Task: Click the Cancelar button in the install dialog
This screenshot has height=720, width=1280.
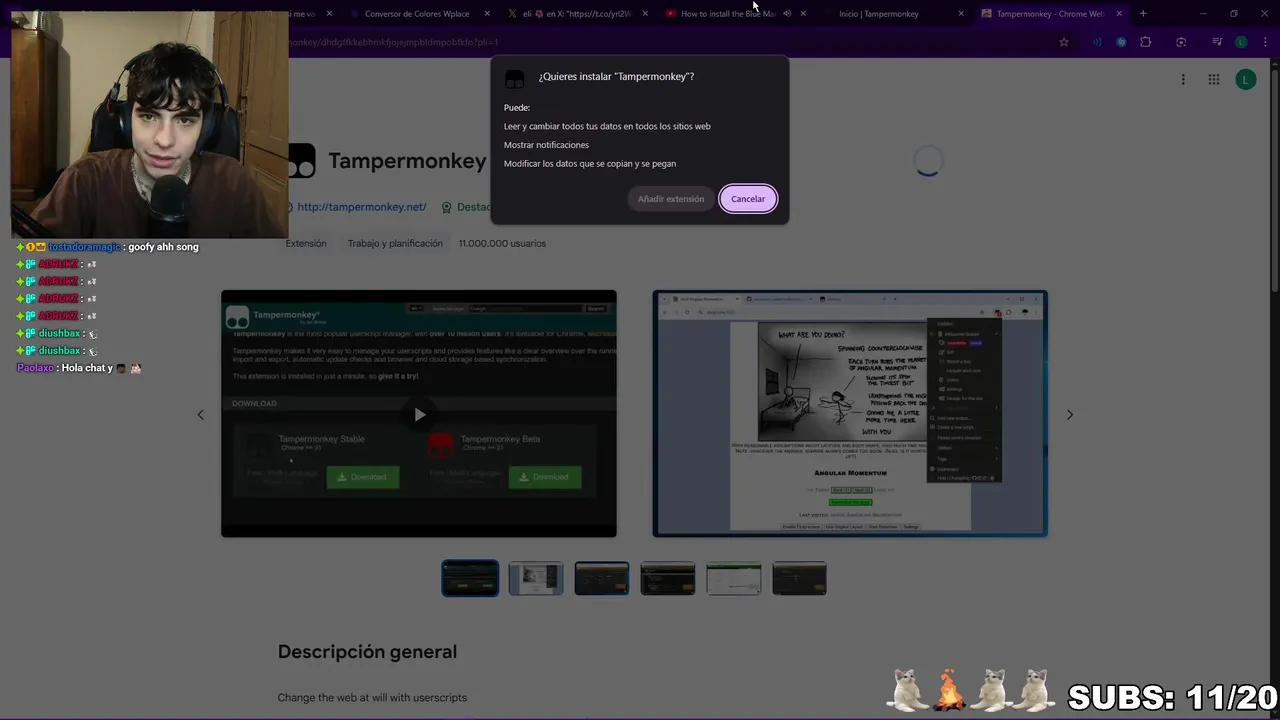Action: pos(747,199)
